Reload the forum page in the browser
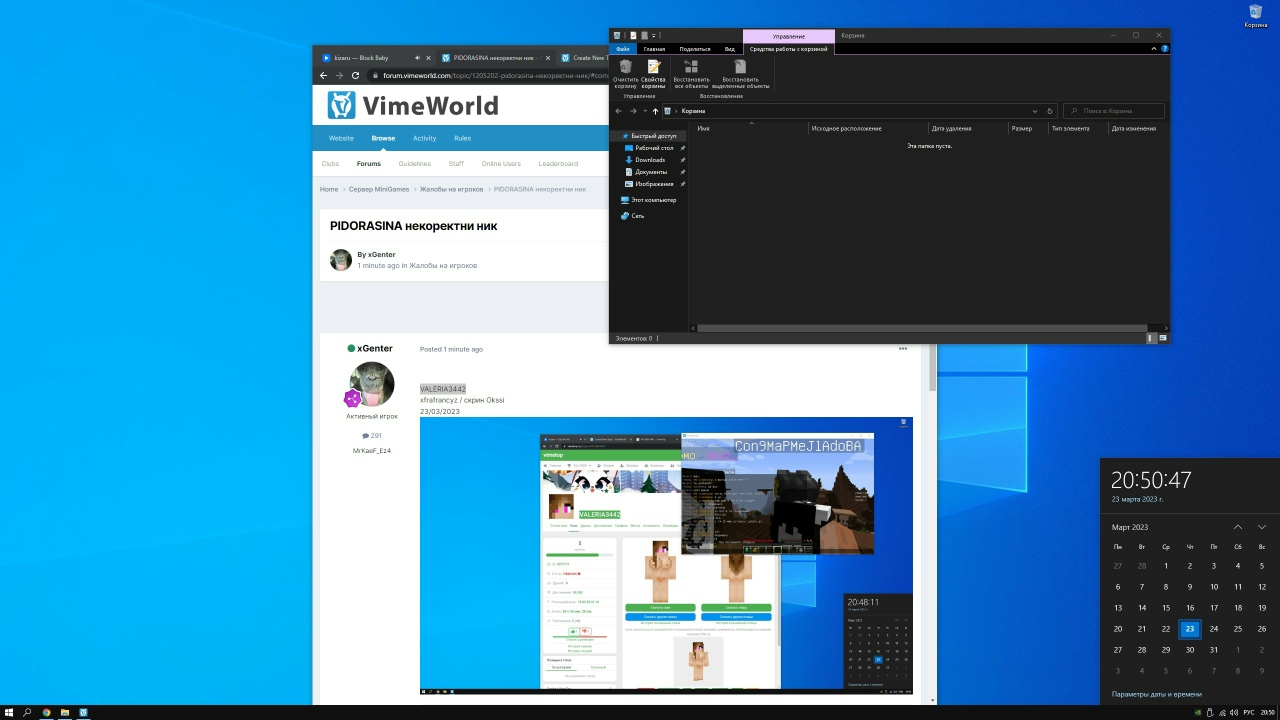This screenshot has height=720, width=1280. pos(355,75)
